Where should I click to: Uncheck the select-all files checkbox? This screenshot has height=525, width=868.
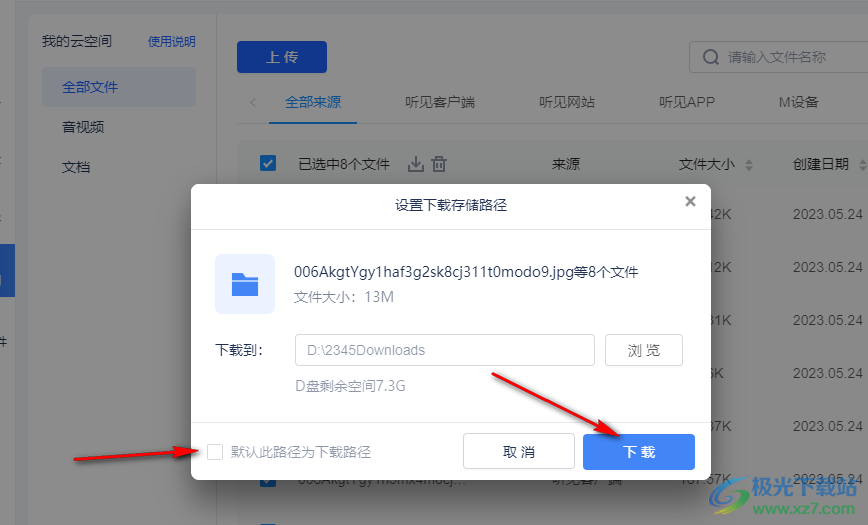tap(268, 164)
